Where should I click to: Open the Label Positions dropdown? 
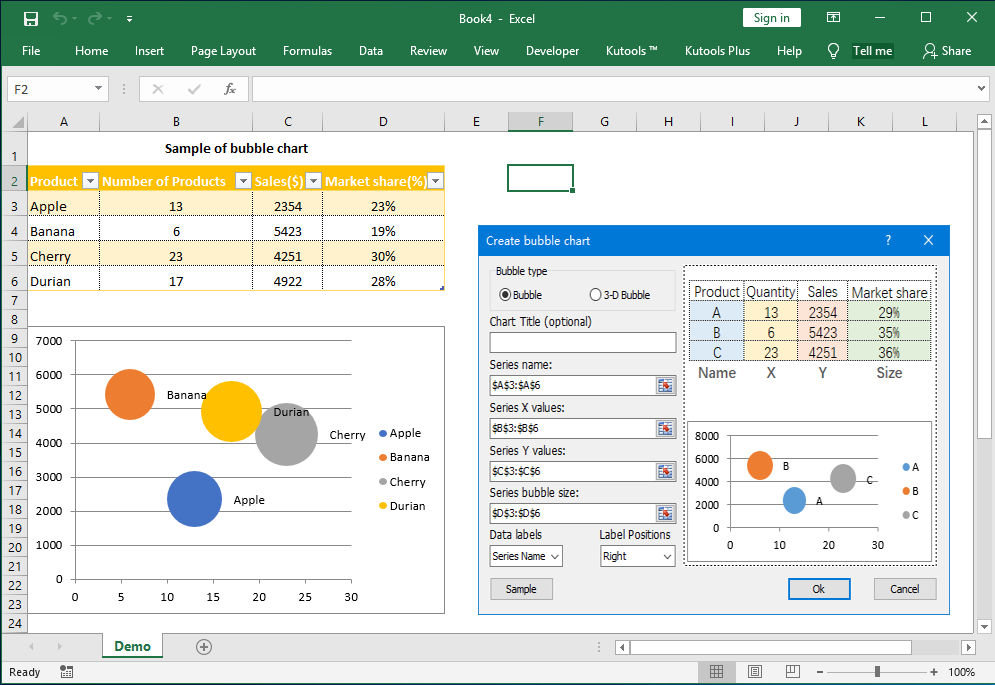pos(637,556)
